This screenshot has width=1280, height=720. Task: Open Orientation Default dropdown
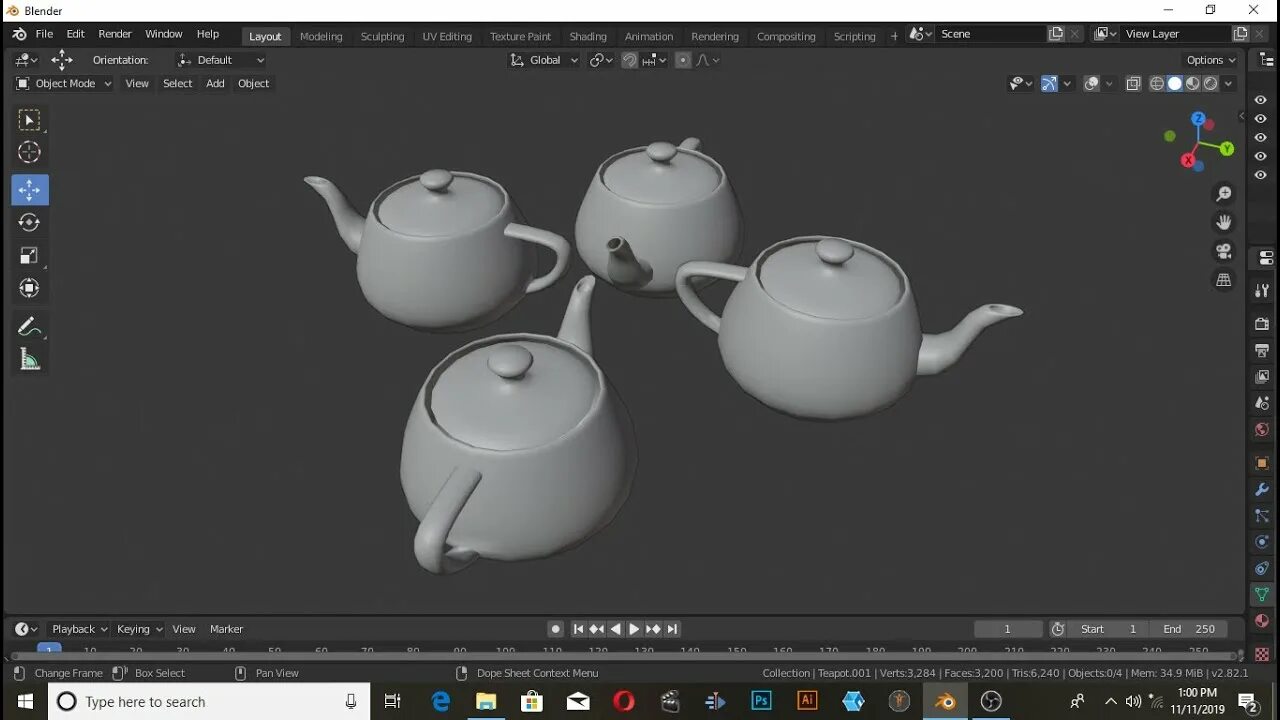pos(221,60)
